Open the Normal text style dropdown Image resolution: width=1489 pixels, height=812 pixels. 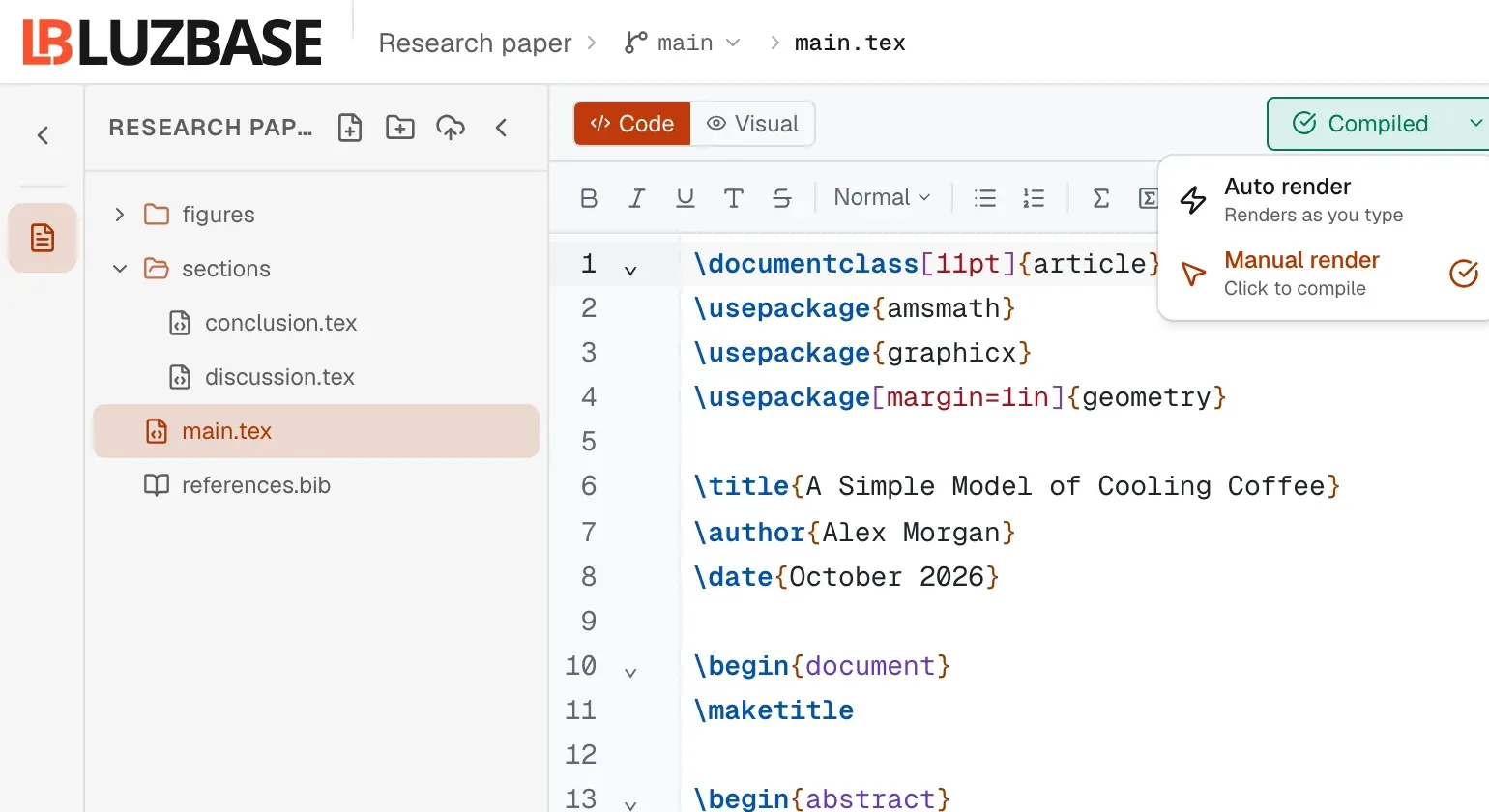pos(882,197)
